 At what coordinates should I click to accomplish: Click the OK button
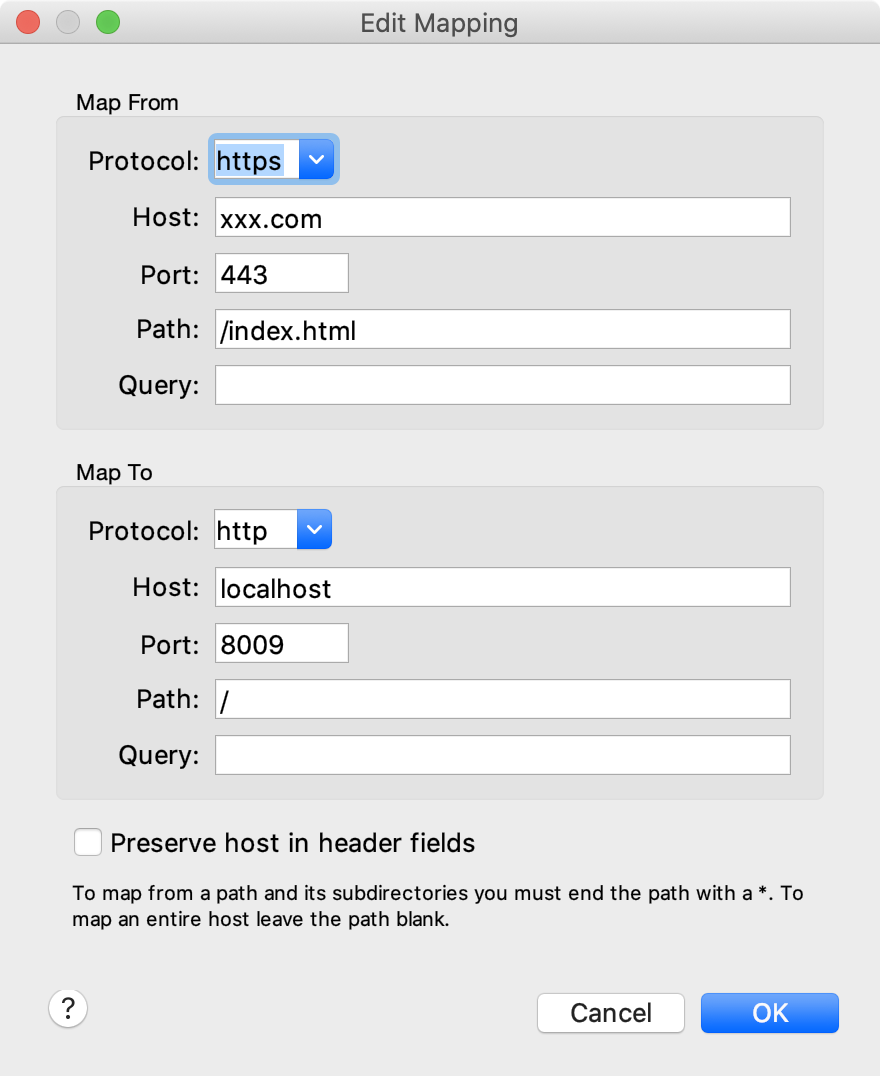coord(769,1013)
